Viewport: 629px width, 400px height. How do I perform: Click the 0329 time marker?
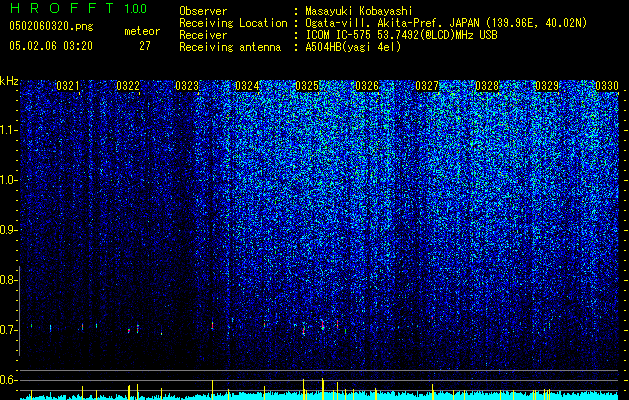pyautogui.click(x=547, y=85)
